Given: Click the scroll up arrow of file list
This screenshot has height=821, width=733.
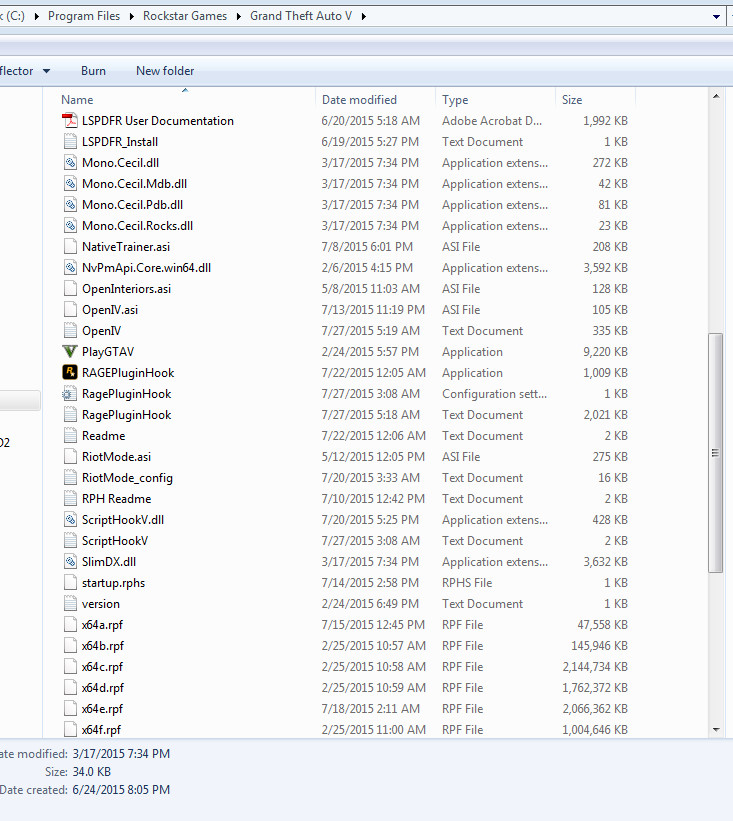Looking at the screenshot, I should coord(716,96).
